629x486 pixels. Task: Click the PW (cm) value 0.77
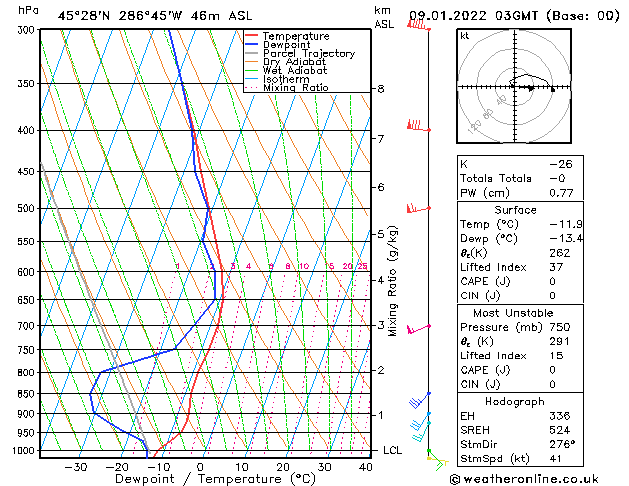point(561,193)
